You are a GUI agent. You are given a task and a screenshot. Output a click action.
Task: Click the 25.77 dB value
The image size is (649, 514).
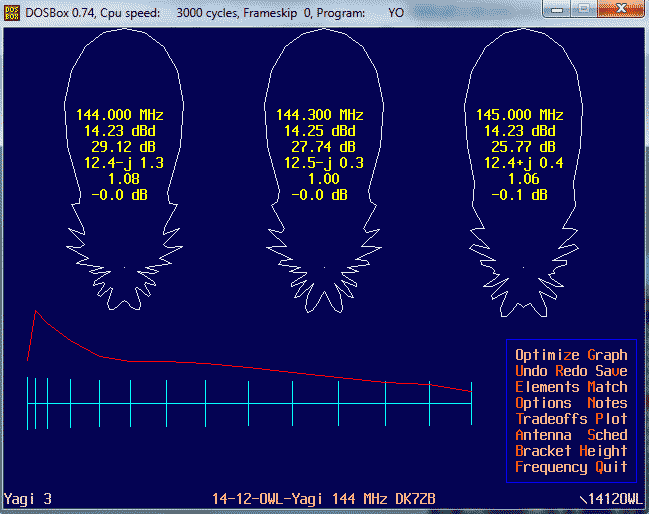click(x=523, y=147)
